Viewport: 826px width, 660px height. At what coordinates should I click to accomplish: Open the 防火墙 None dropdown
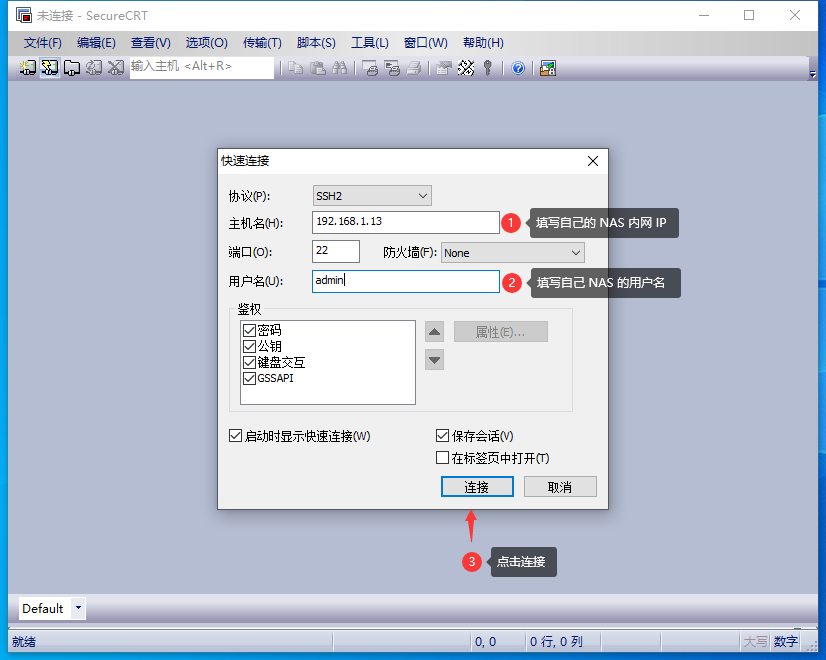(513, 253)
